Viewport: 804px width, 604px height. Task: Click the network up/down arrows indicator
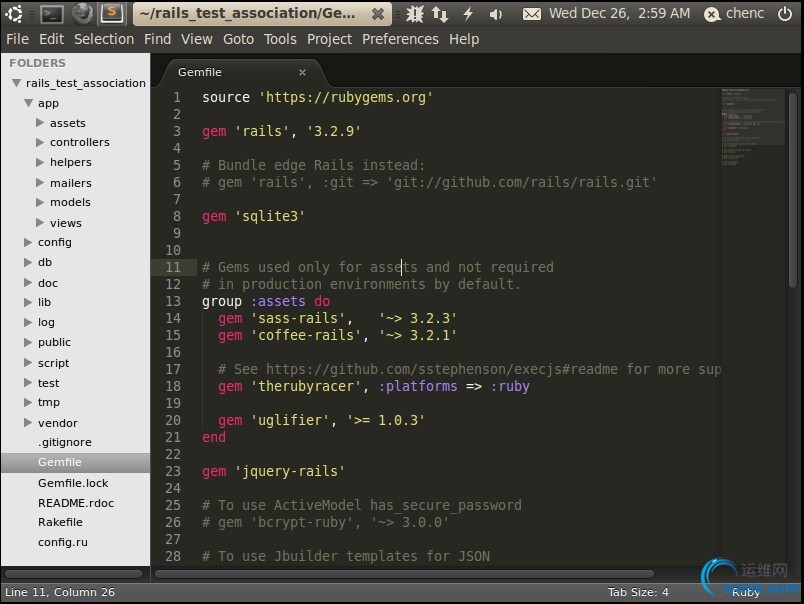(440, 14)
